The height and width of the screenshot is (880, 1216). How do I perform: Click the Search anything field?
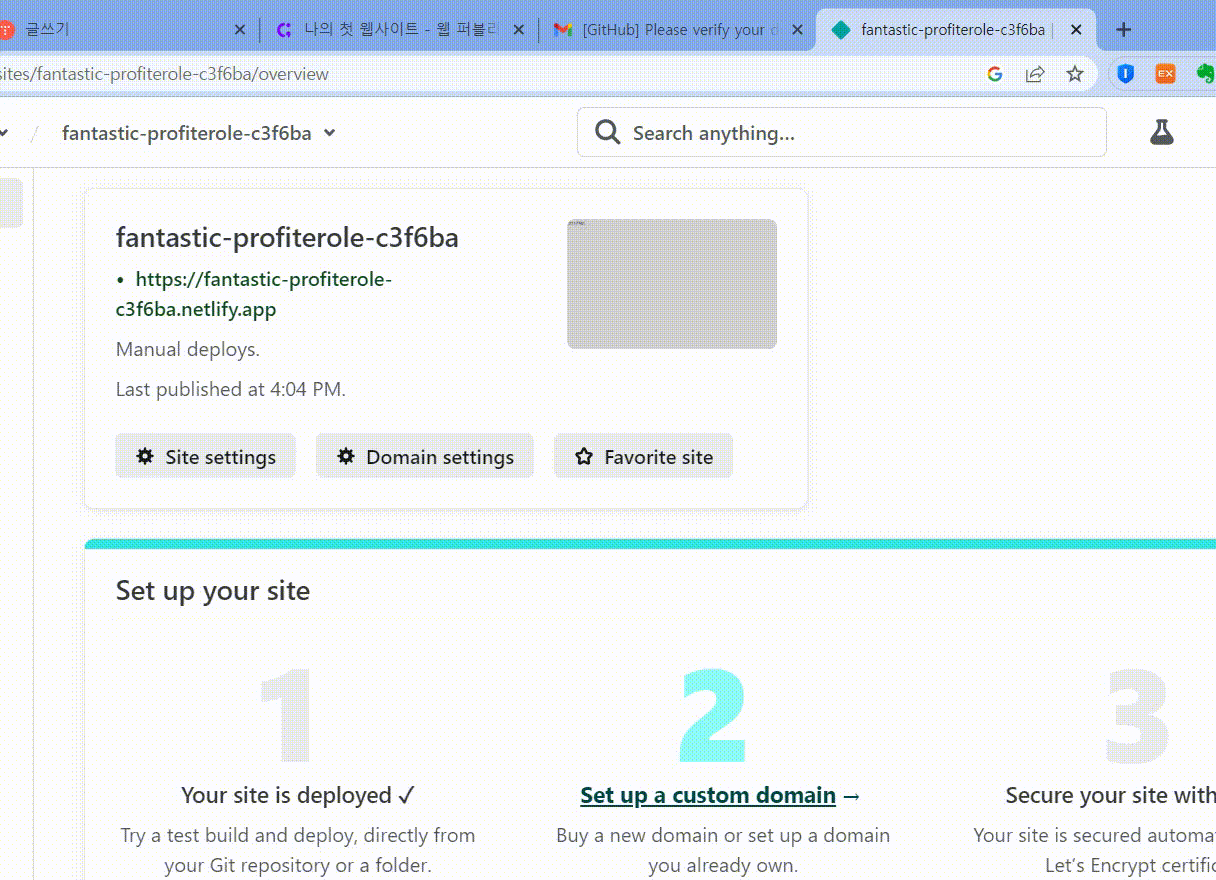coord(842,132)
